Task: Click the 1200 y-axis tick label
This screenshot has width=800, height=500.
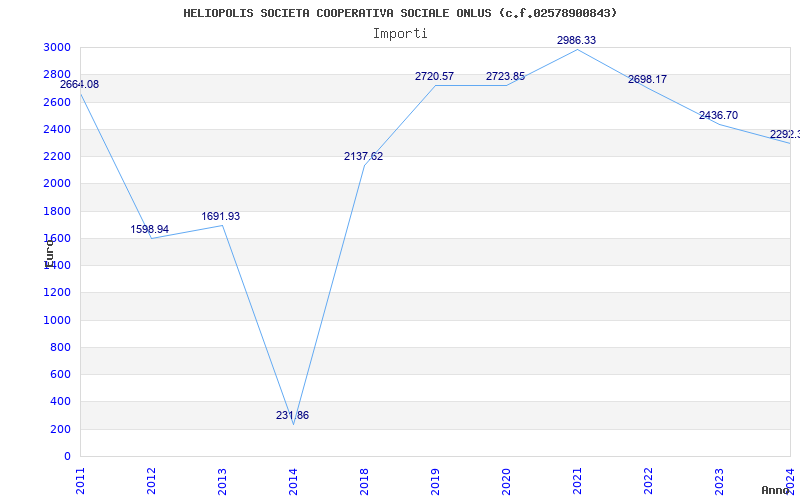Action: pyautogui.click(x=57, y=293)
